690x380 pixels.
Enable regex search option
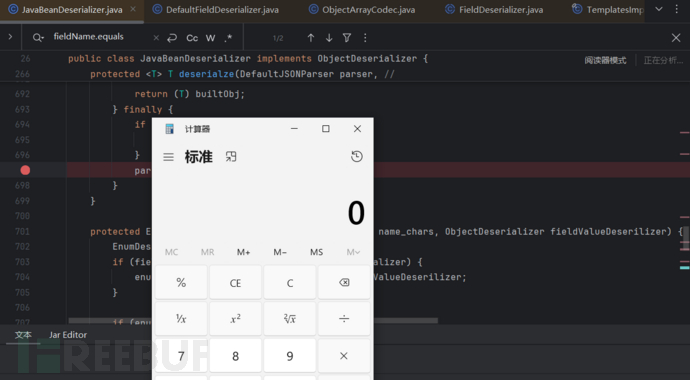(x=228, y=38)
